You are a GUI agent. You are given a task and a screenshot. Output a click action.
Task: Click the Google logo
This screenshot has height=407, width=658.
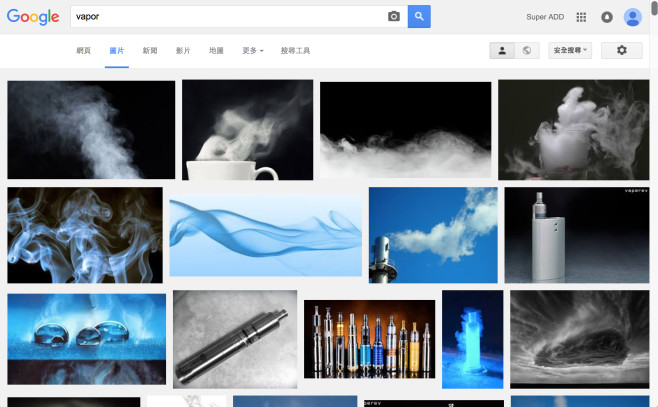coord(33,17)
